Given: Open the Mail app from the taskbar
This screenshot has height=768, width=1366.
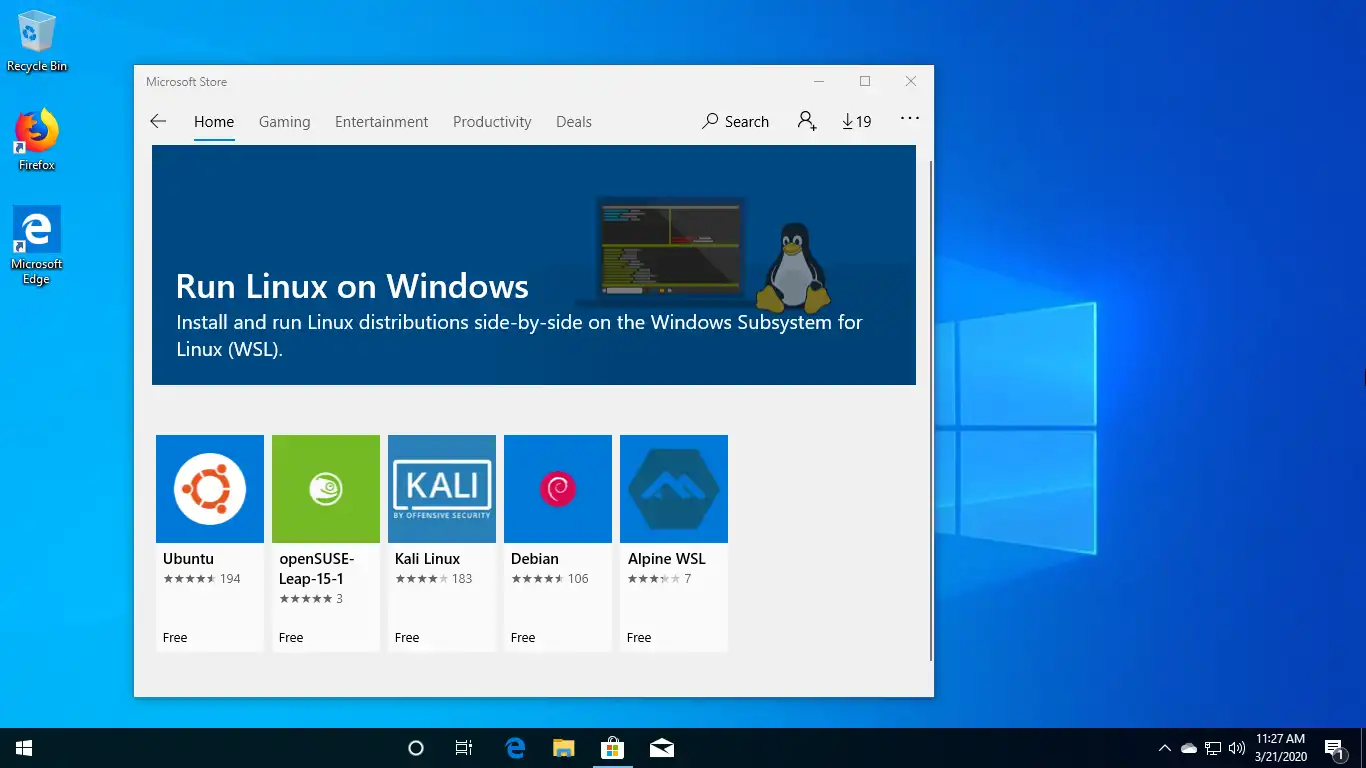Looking at the screenshot, I should pyautogui.click(x=661, y=748).
